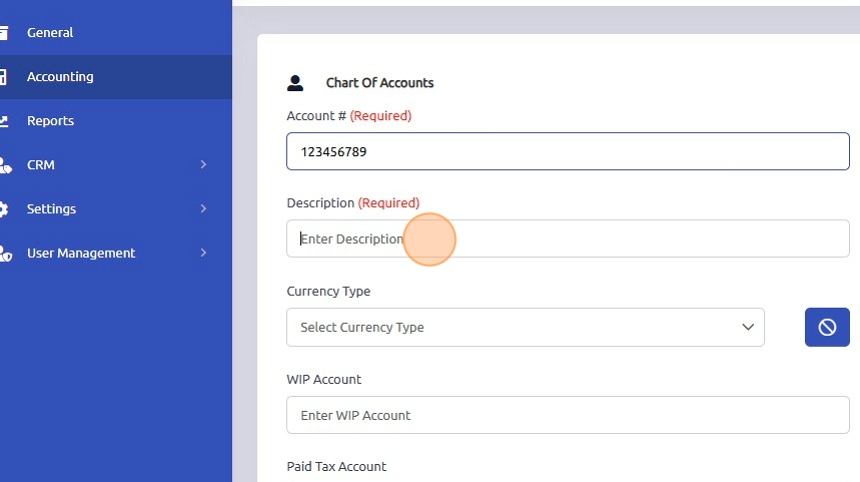860x482 pixels.
Task: Expand the User Management chevron
Action: (x=203, y=253)
